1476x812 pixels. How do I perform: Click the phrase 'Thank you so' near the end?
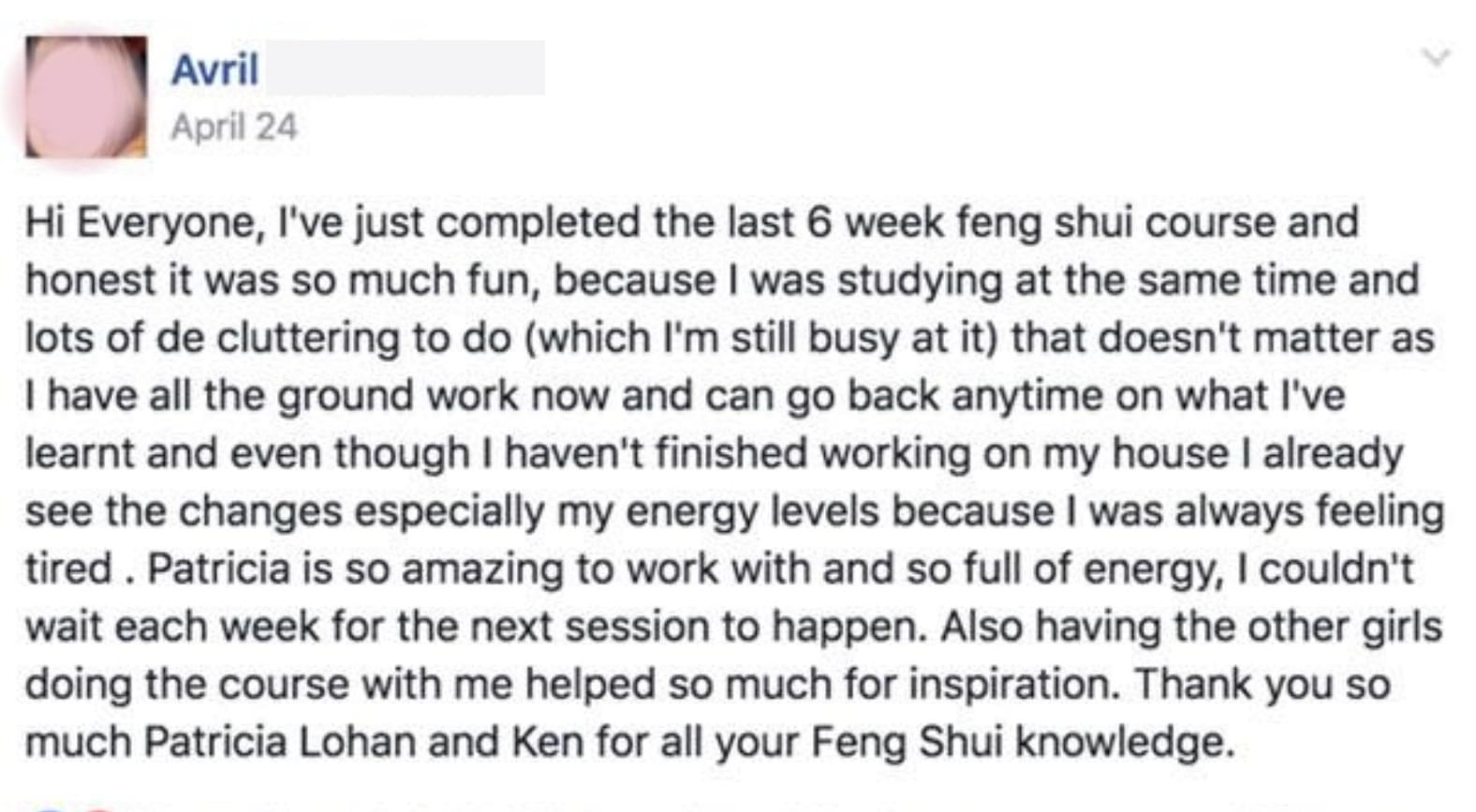(1262, 685)
